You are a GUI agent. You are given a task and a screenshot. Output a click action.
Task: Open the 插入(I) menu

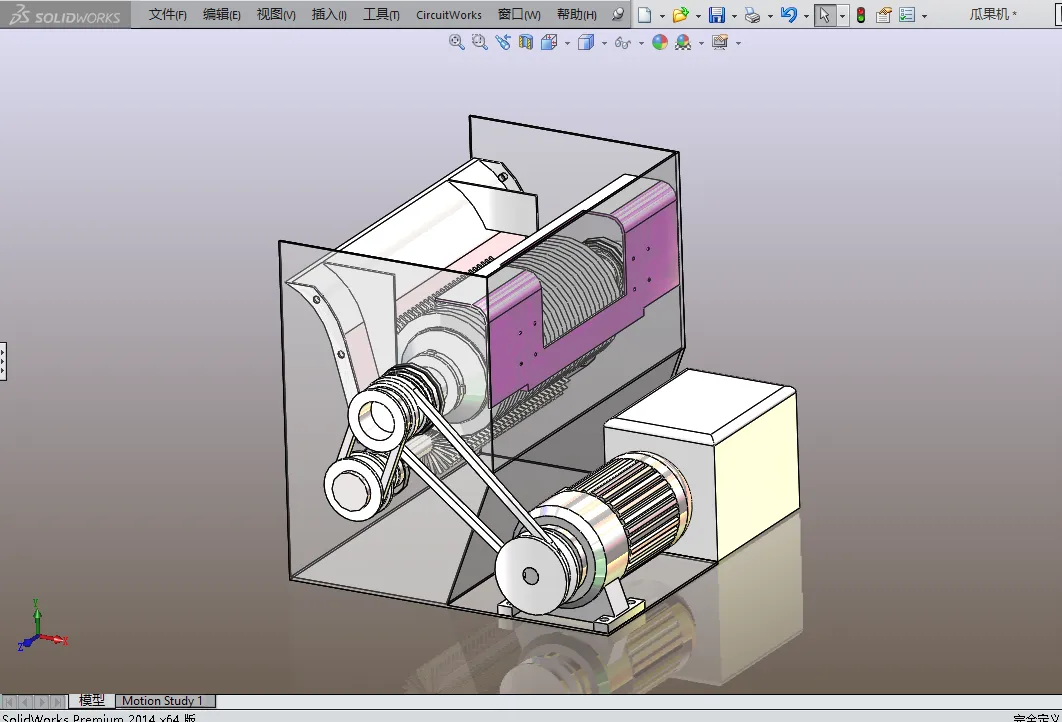pyautogui.click(x=329, y=14)
